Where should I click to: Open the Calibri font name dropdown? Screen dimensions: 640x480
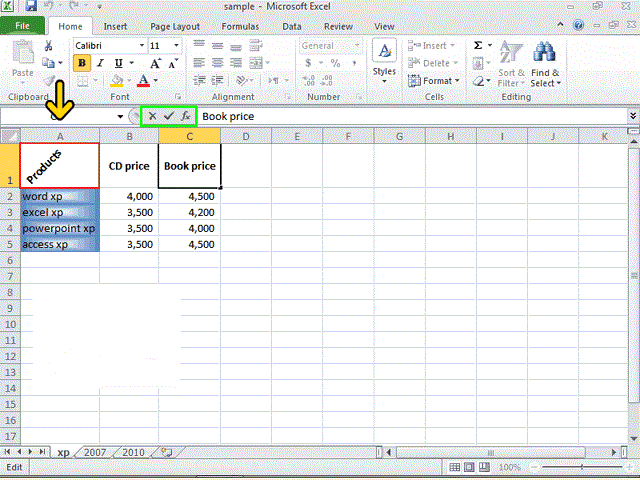142,45
